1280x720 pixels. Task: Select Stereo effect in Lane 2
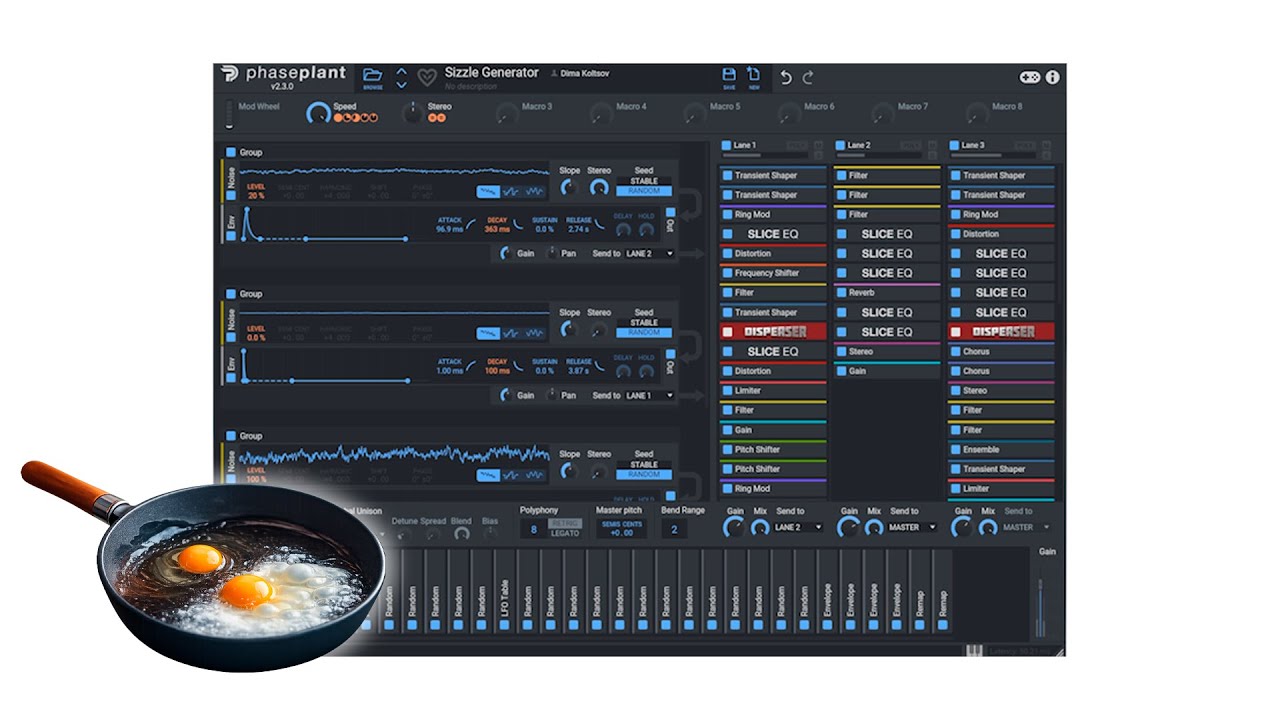[x=887, y=352]
